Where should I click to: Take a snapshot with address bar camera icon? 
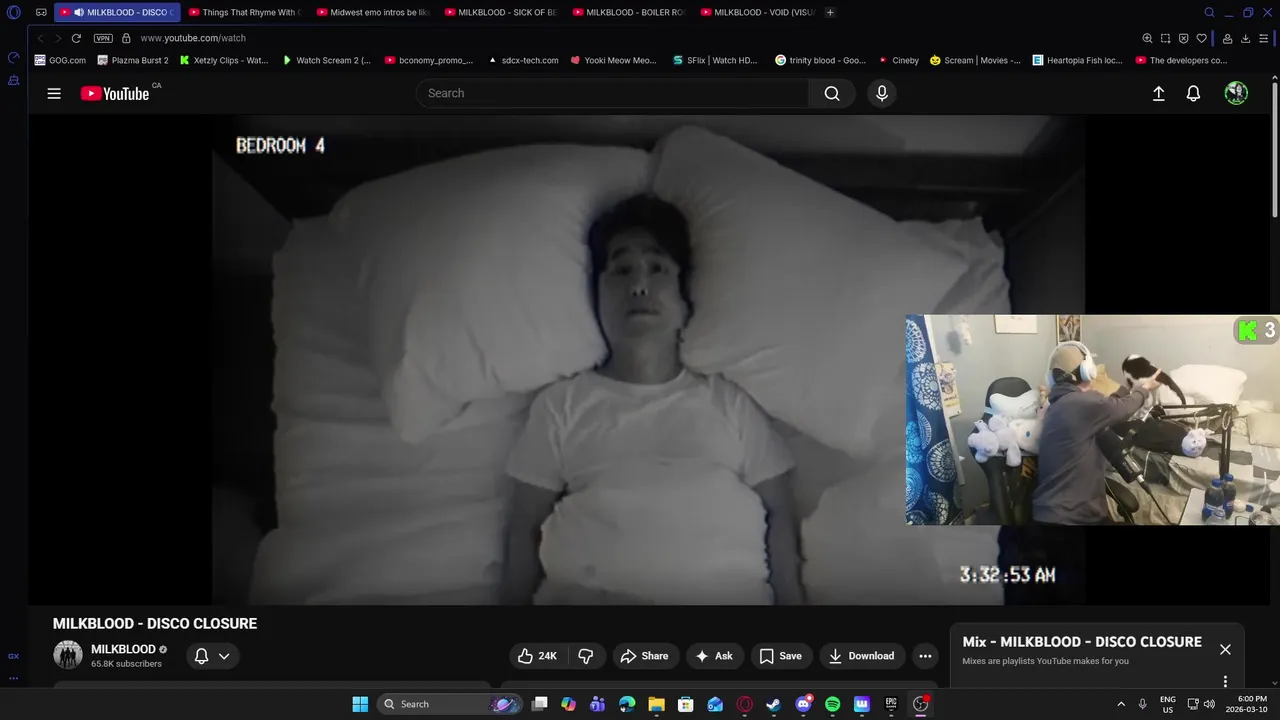pos(1165,38)
